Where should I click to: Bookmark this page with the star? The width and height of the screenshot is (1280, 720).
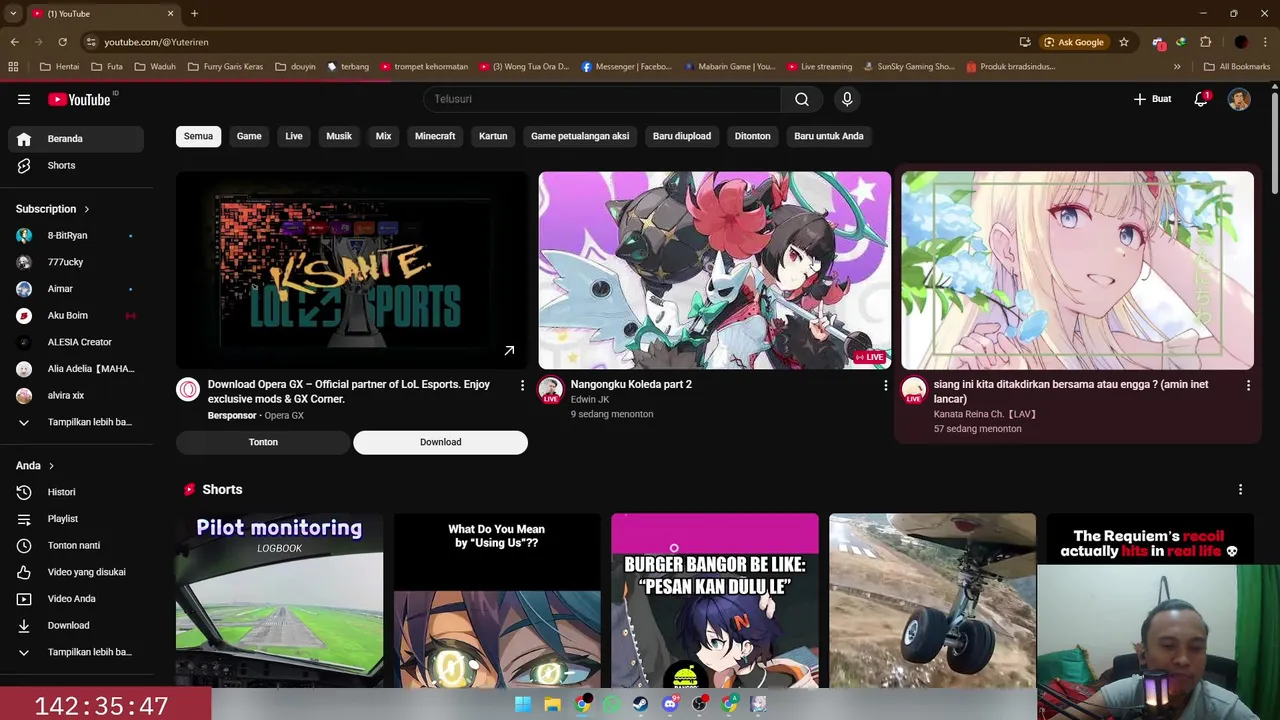pos(1124,42)
